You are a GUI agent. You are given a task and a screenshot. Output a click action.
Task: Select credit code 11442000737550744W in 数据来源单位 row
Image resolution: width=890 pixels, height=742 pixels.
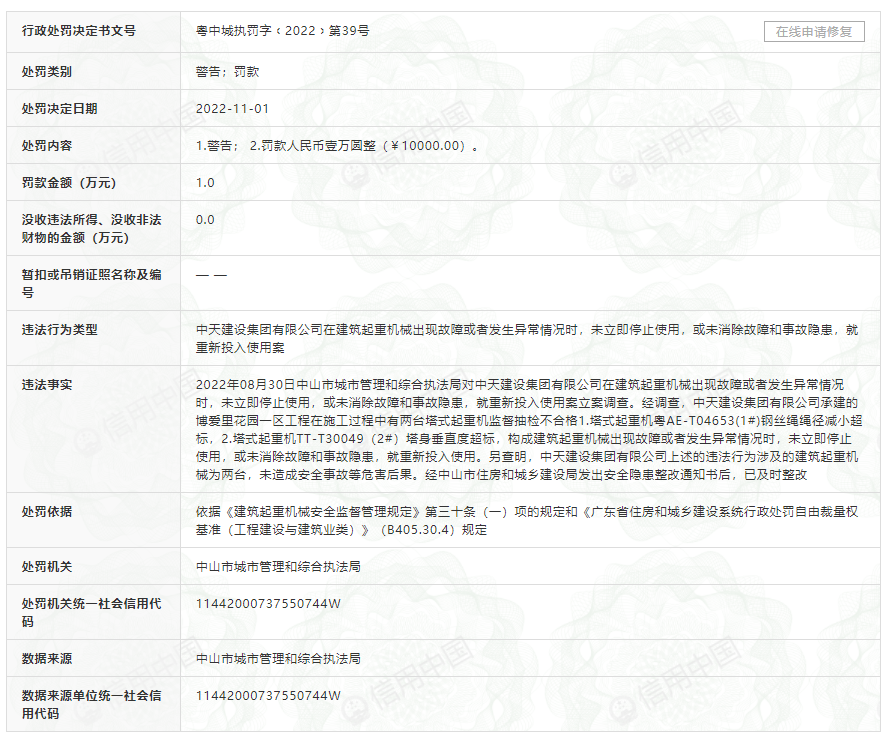click(268, 695)
